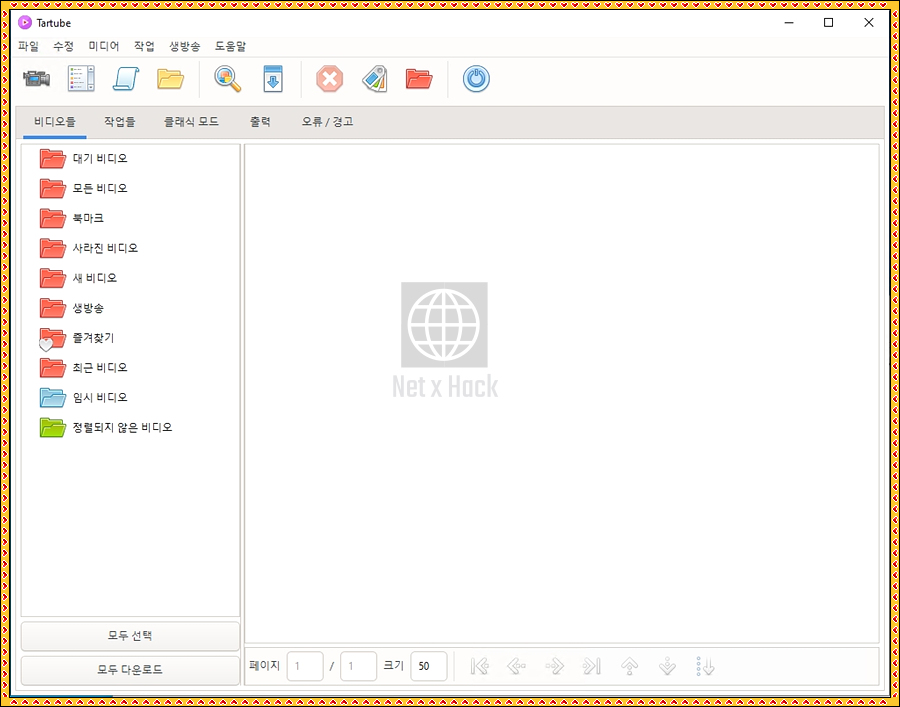900x707 pixels.
Task: Click the Add channel toolbar icon
Action: pos(81,79)
